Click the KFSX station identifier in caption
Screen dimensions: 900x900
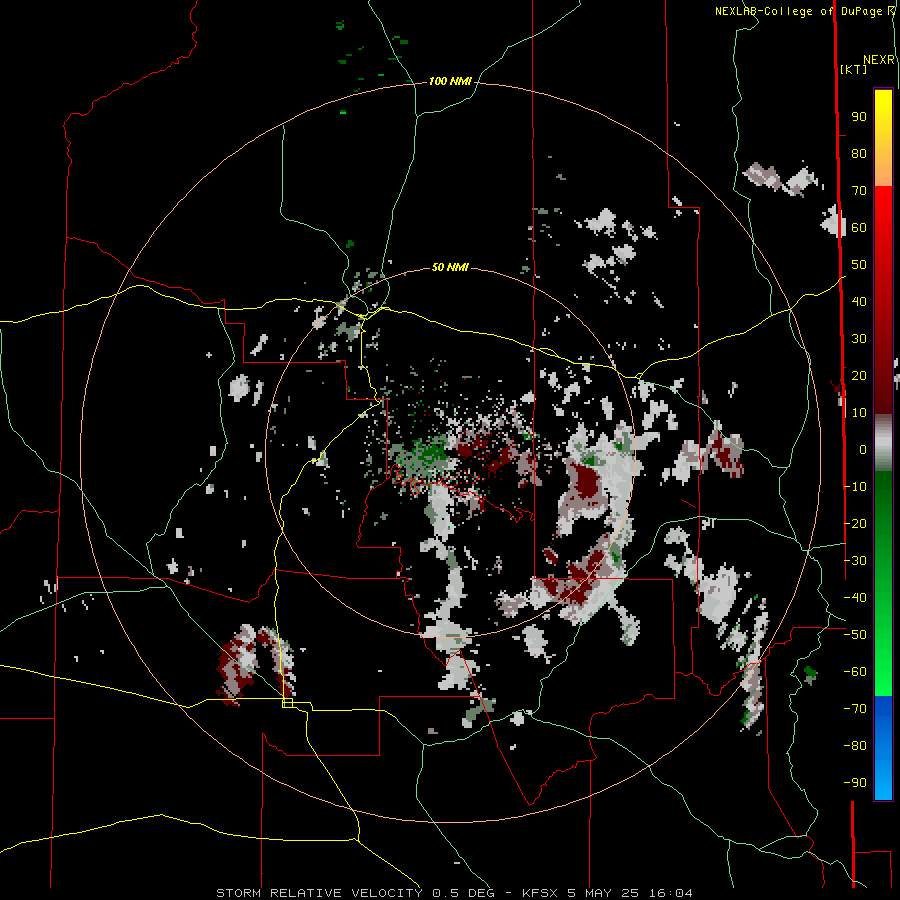[542, 893]
